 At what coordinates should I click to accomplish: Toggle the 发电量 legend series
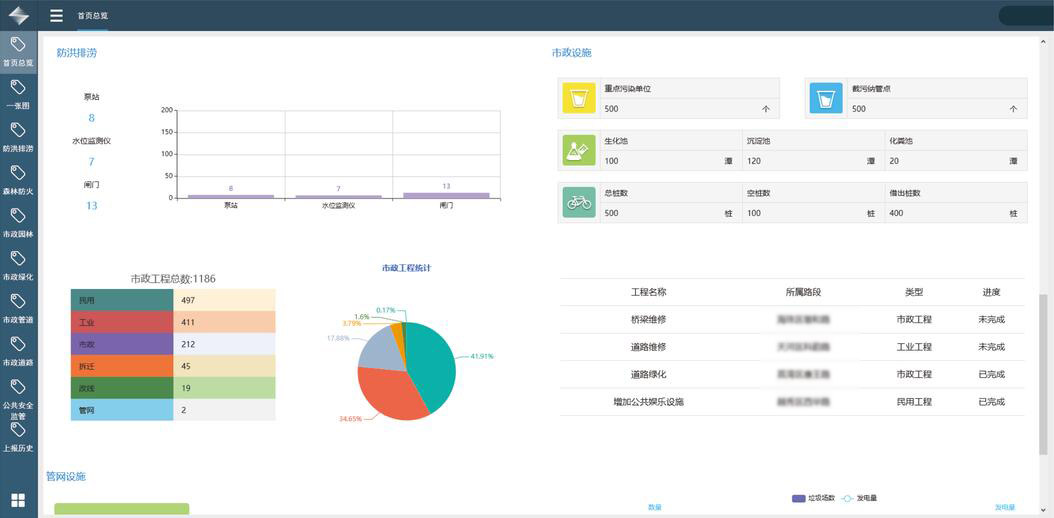(x=859, y=498)
